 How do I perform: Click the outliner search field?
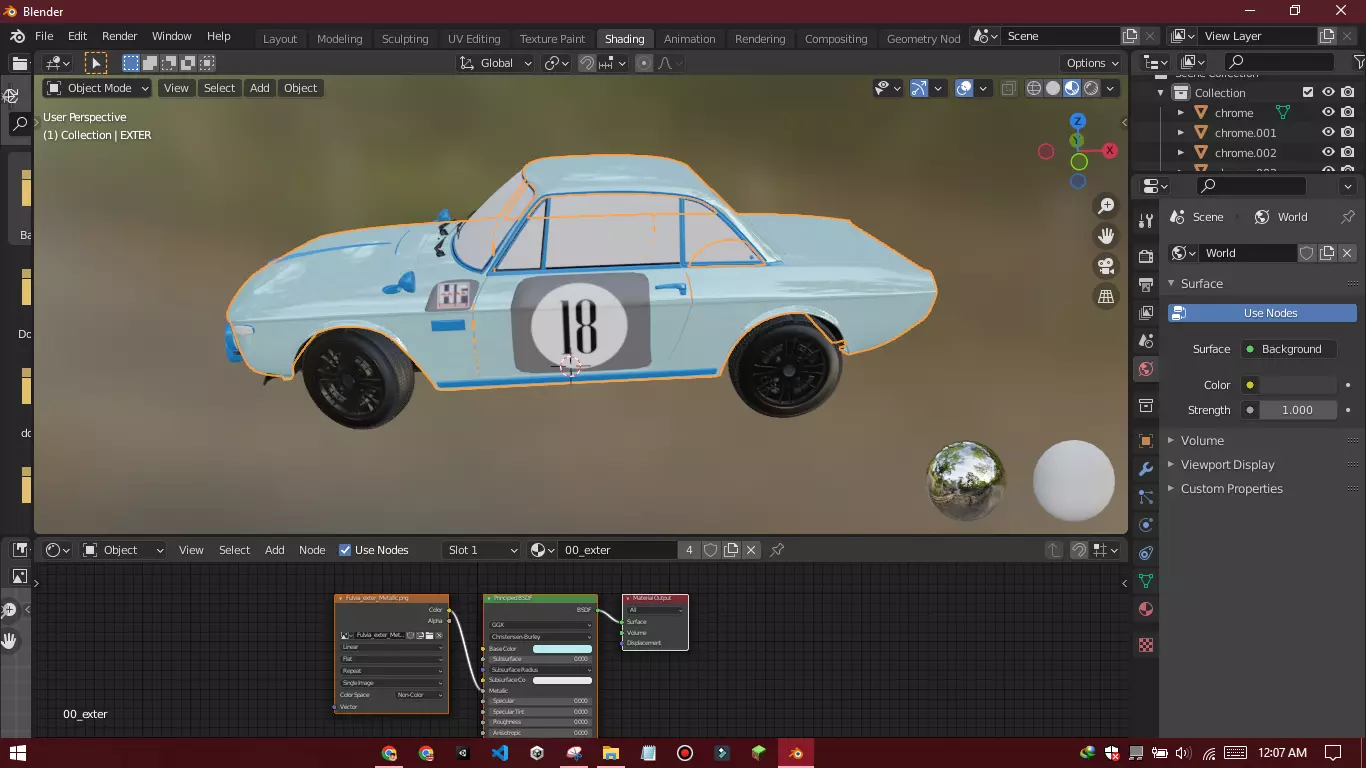tap(1280, 62)
